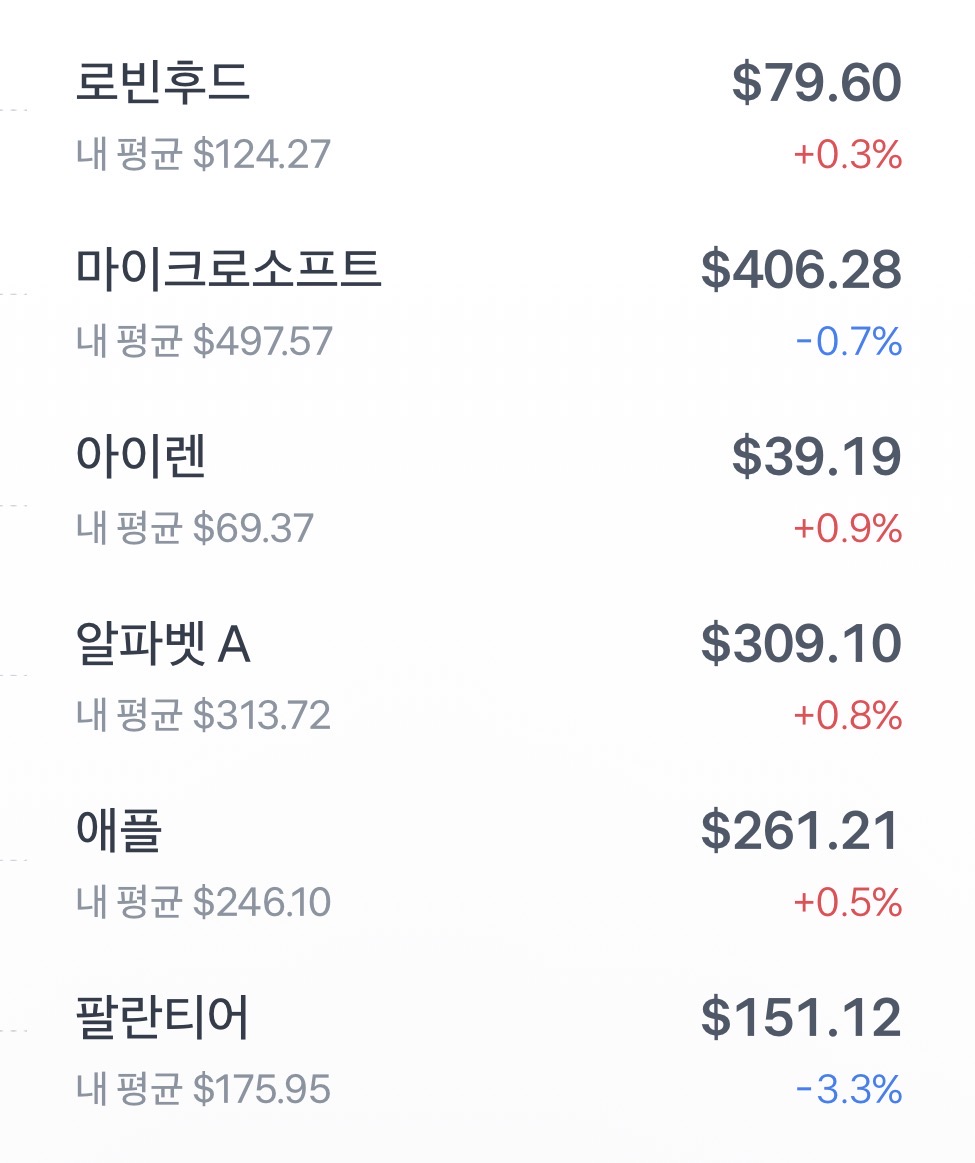Tap the -0.7% change for 마이크로소프트
The image size is (975, 1163).
(x=849, y=342)
